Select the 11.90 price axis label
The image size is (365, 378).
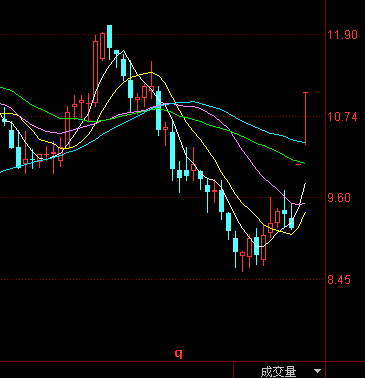coord(342,35)
